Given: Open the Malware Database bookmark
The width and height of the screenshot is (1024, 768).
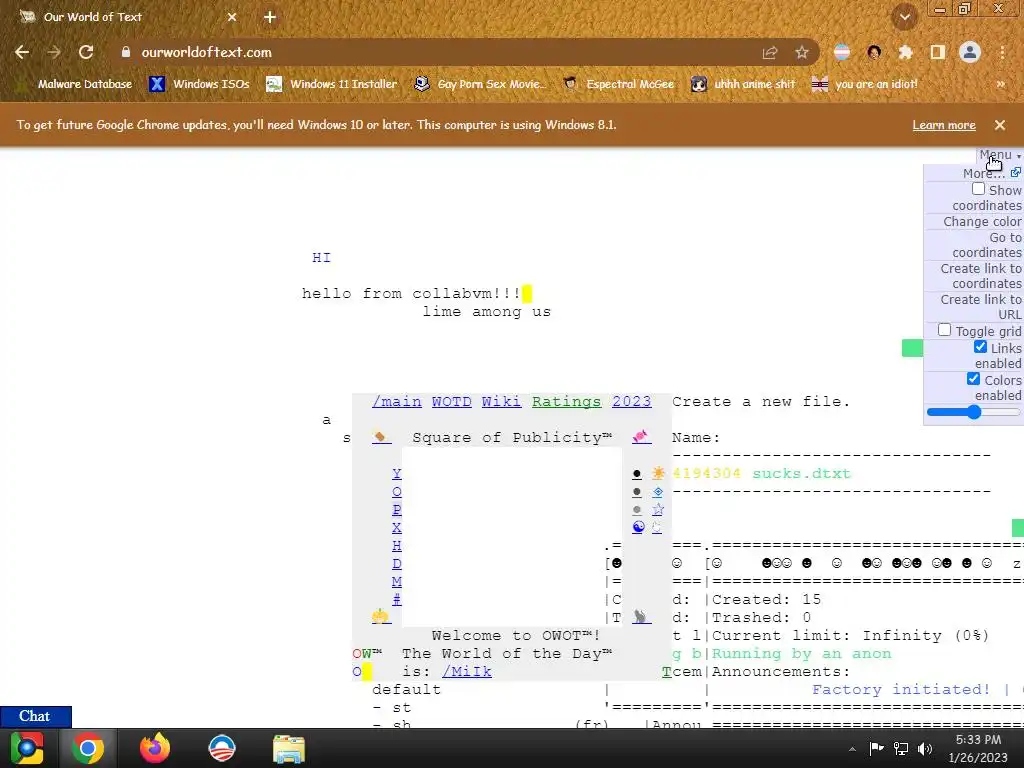Looking at the screenshot, I should coord(74,84).
